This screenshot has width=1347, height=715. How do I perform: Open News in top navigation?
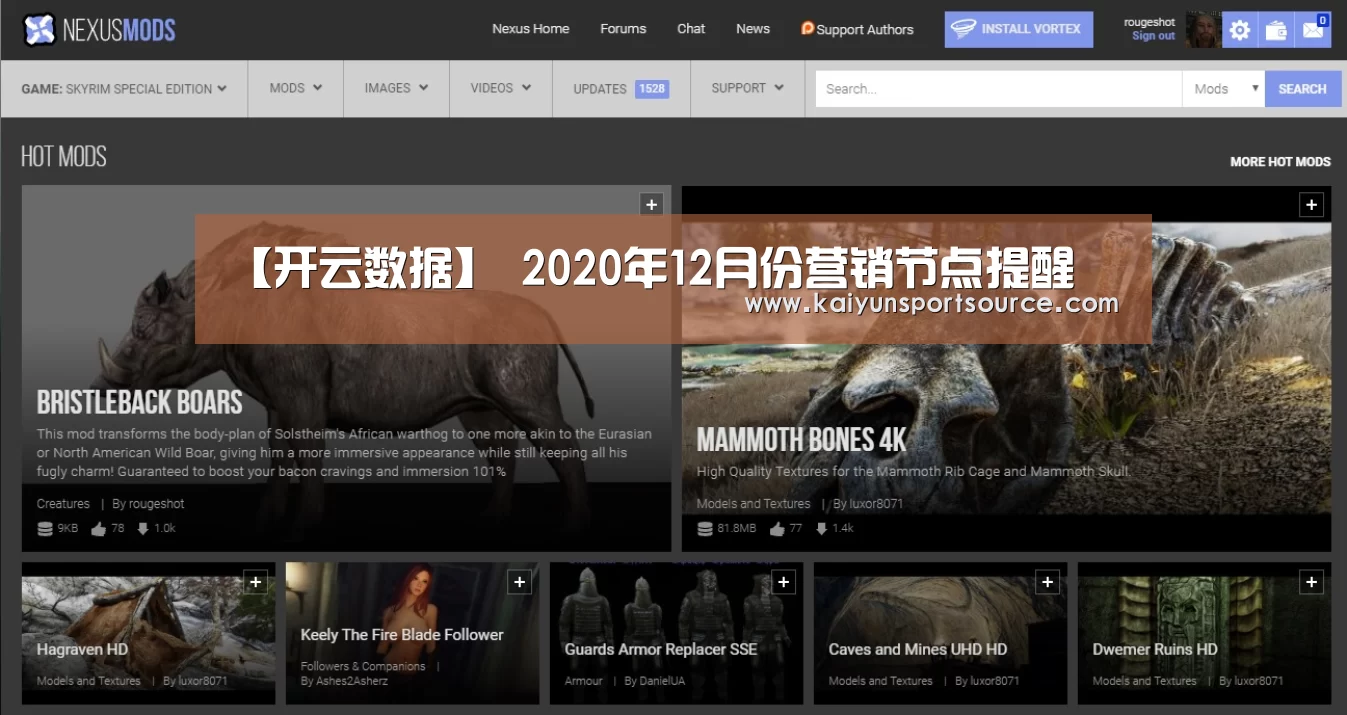point(753,29)
